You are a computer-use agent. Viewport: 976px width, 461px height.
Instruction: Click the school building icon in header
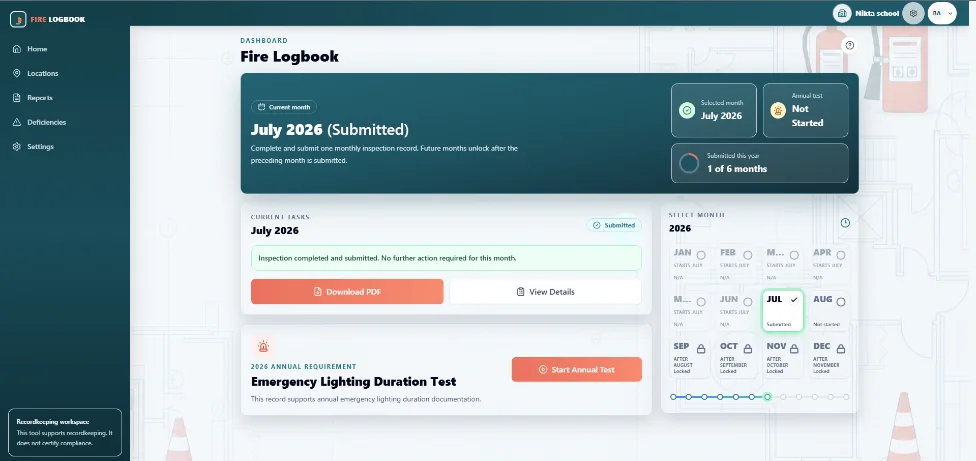click(842, 13)
